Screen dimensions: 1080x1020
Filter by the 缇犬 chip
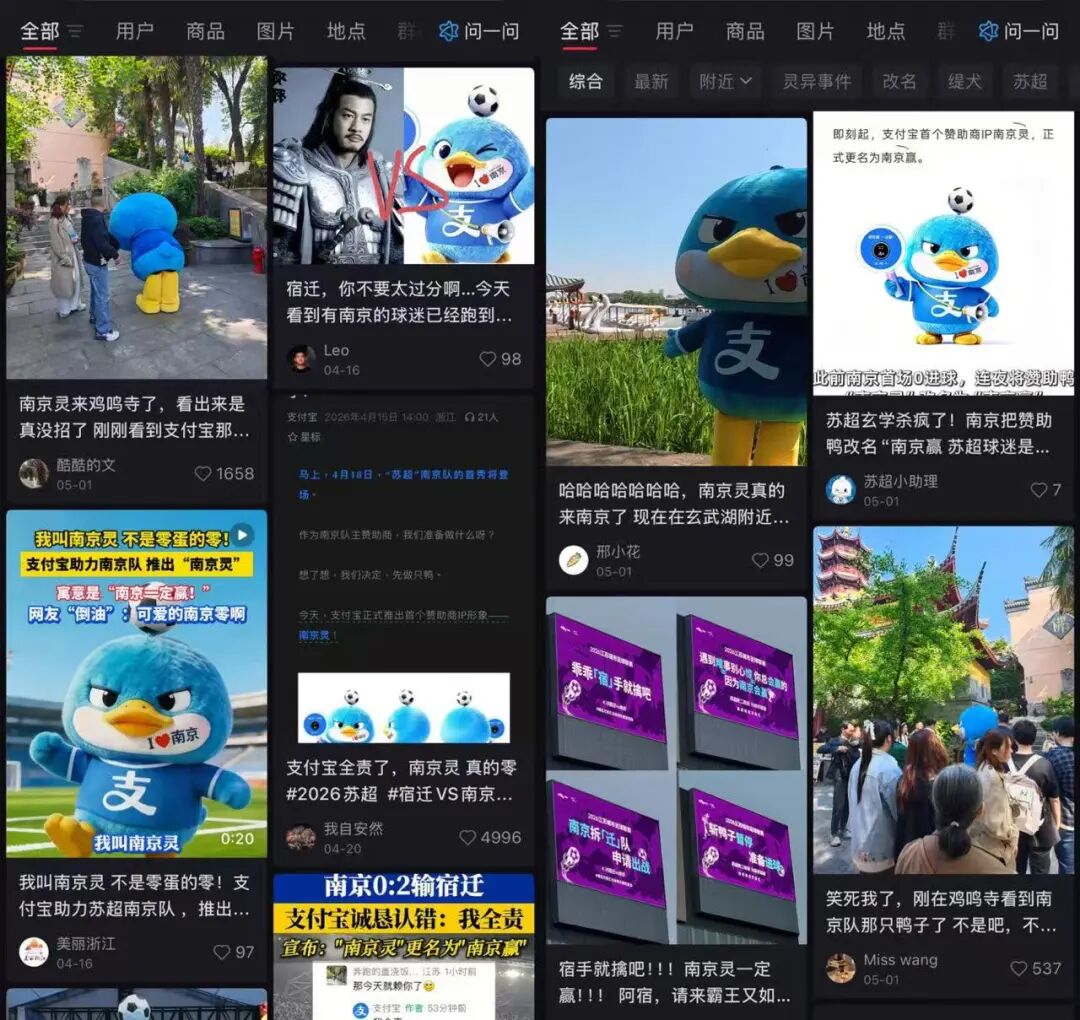(x=964, y=81)
